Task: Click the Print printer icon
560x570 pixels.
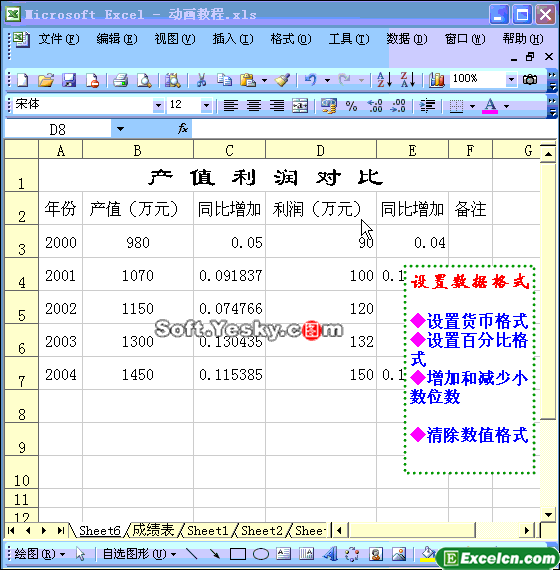Action: (120, 80)
